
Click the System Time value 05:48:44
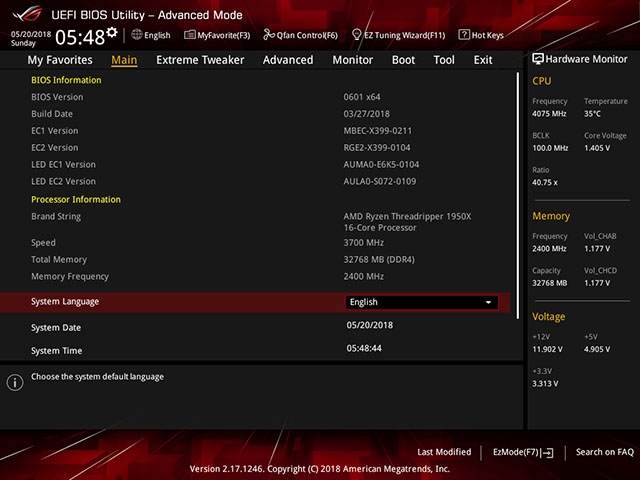(364, 348)
